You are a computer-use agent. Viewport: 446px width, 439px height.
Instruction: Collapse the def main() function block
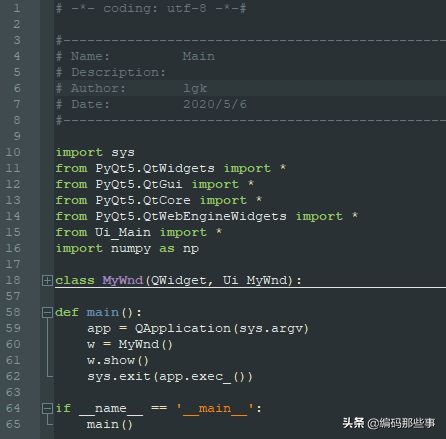pos(47,312)
